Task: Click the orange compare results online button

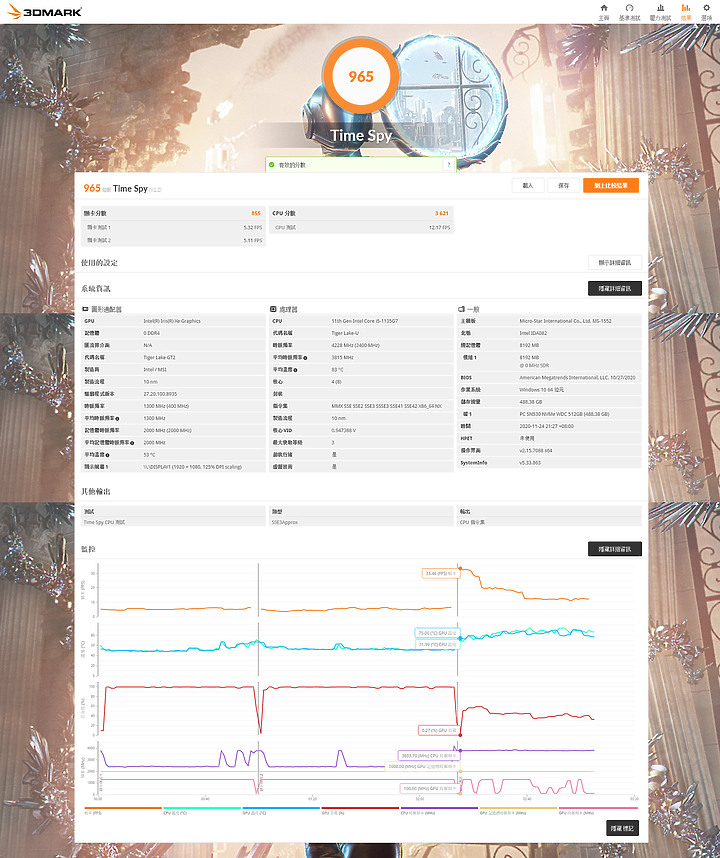Action: [x=611, y=185]
